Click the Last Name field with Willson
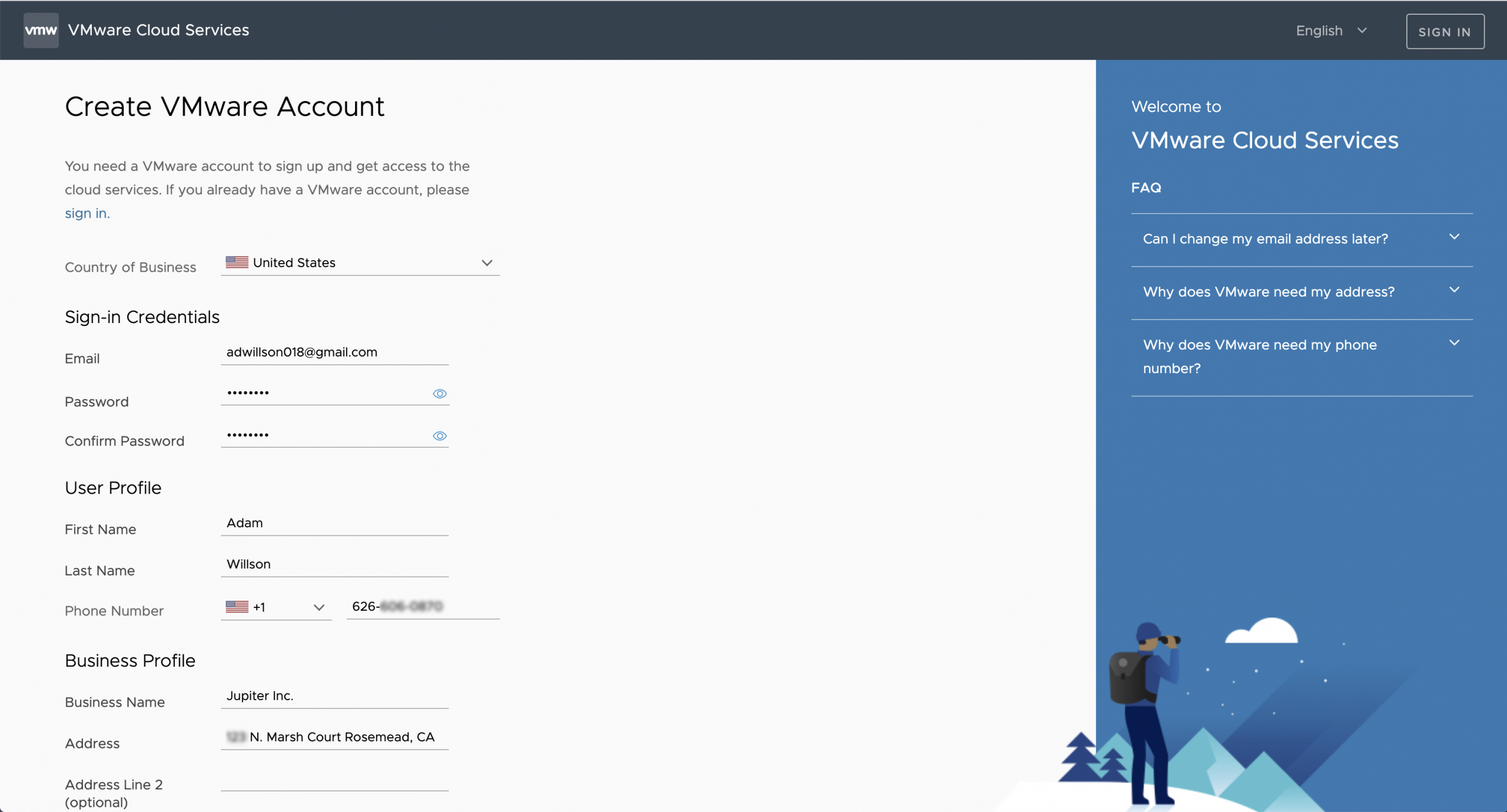This screenshot has width=1507, height=812. coord(334,564)
